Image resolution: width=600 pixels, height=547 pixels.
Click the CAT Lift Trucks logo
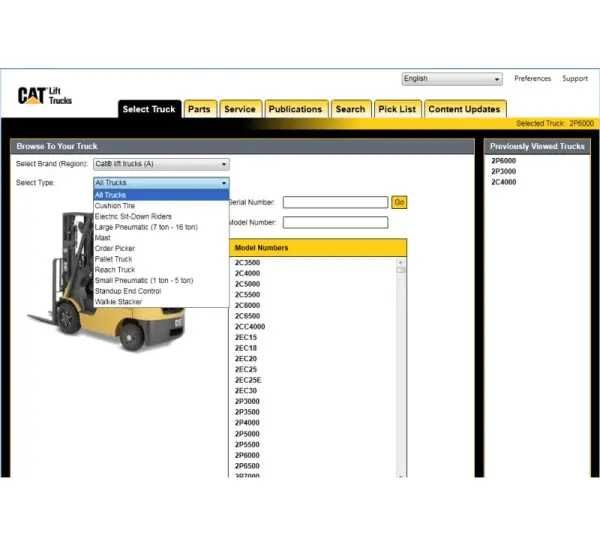pos(44,96)
